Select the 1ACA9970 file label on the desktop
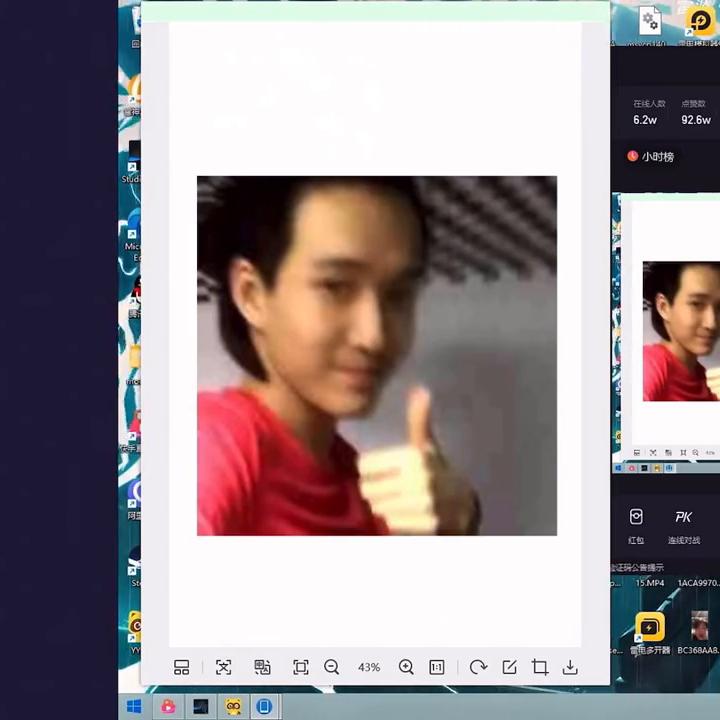 coord(698,583)
